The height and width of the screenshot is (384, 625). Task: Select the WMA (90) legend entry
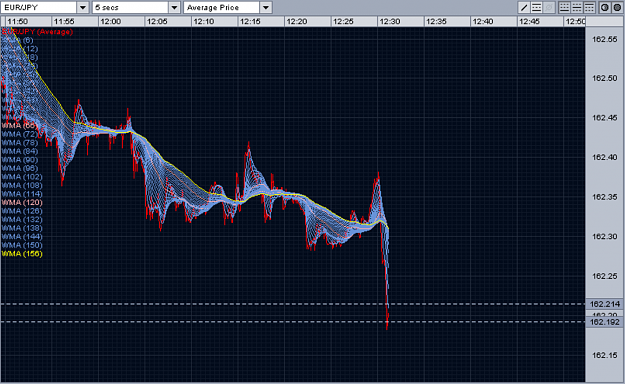click(x=20, y=160)
